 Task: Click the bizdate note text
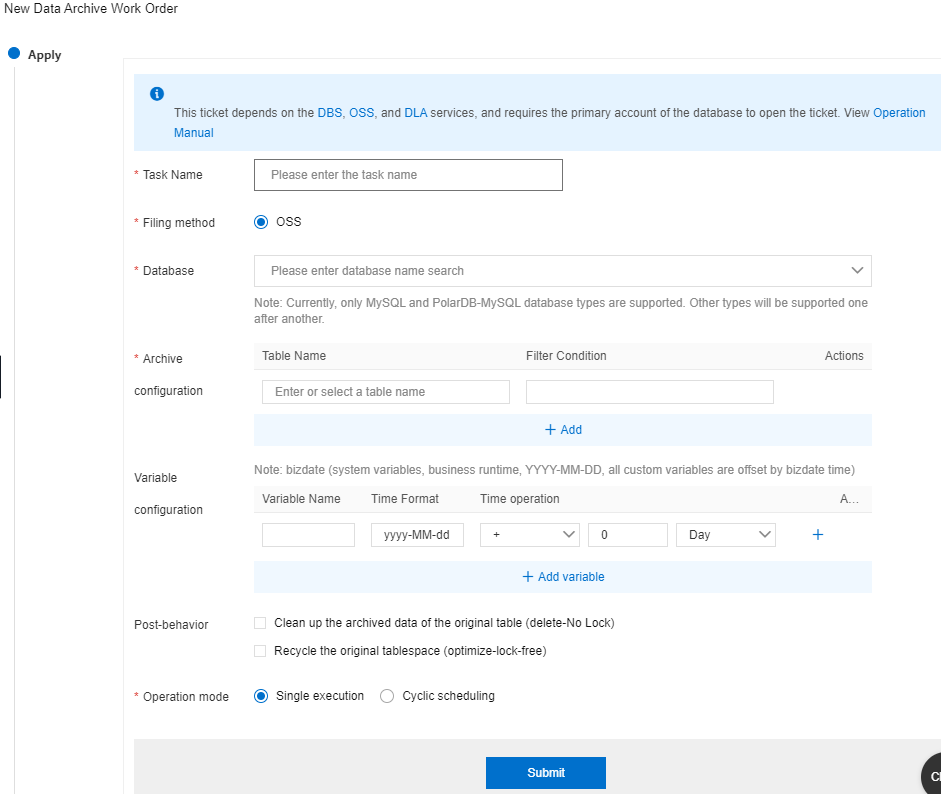pyautogui.click(x=554, y=470)
